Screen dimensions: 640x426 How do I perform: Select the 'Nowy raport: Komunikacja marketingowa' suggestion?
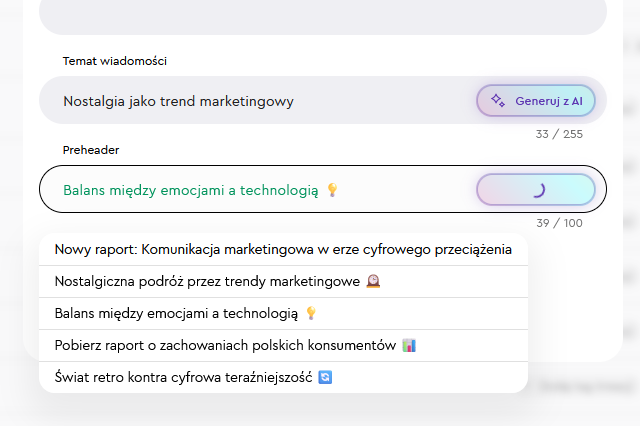coord(283,250)
